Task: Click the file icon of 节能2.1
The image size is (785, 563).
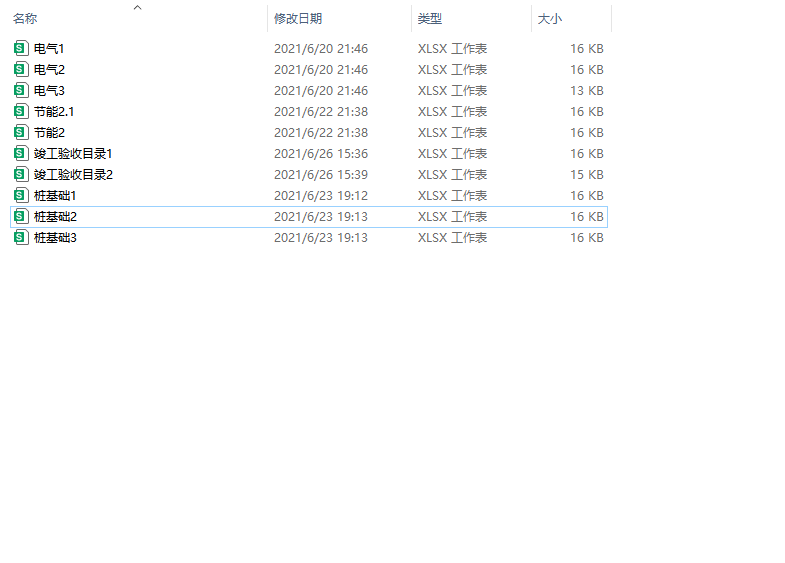Action: pyautogui.click(x=21, y=111)
